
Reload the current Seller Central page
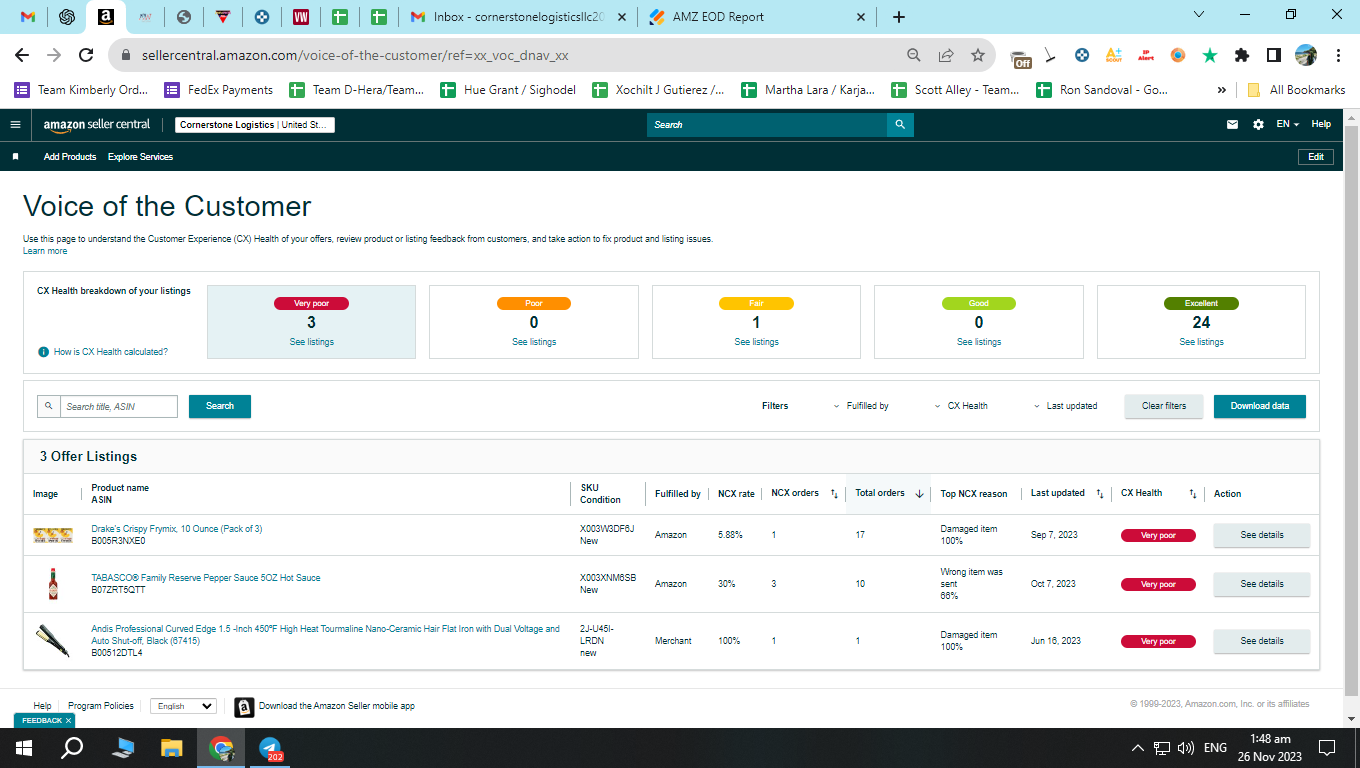[x=86, y=55]
